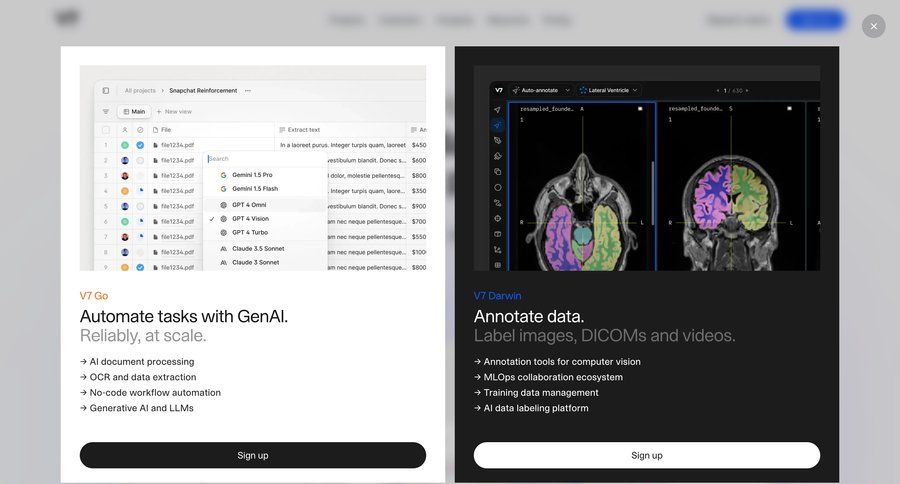Toggle the blue status check in row 9

coord(140,268)
